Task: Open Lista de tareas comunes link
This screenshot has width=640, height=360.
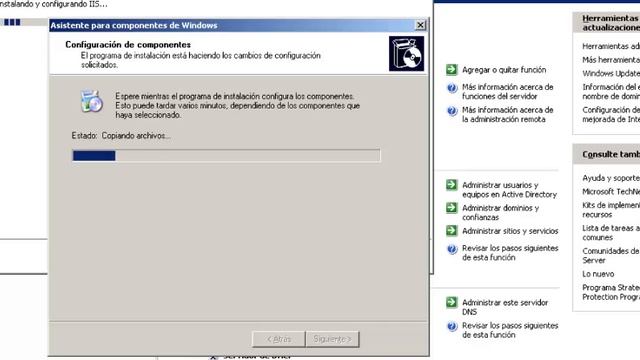Action: (x=611, y=233)
